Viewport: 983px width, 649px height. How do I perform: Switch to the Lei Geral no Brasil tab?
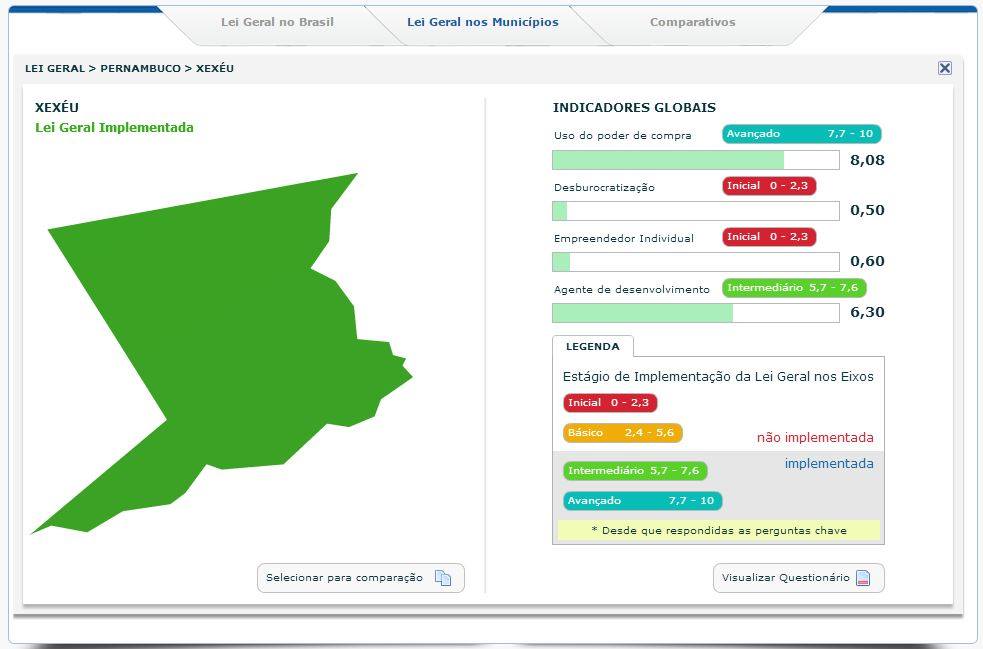tap(277, 22)
